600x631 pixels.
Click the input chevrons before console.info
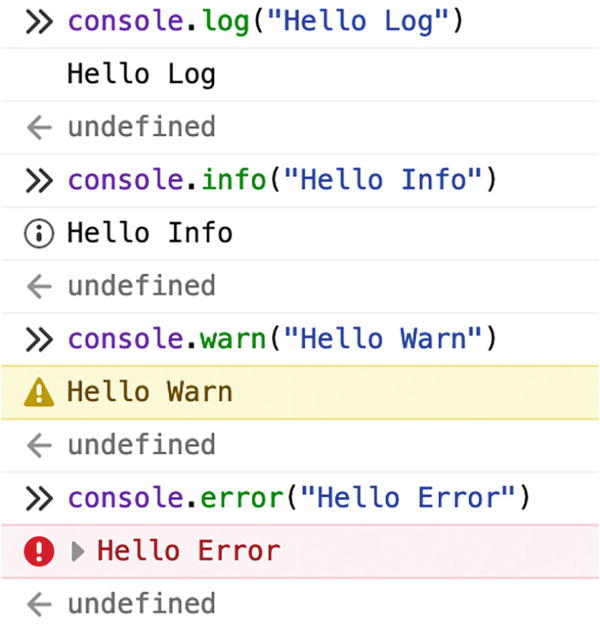coord(37,181)
